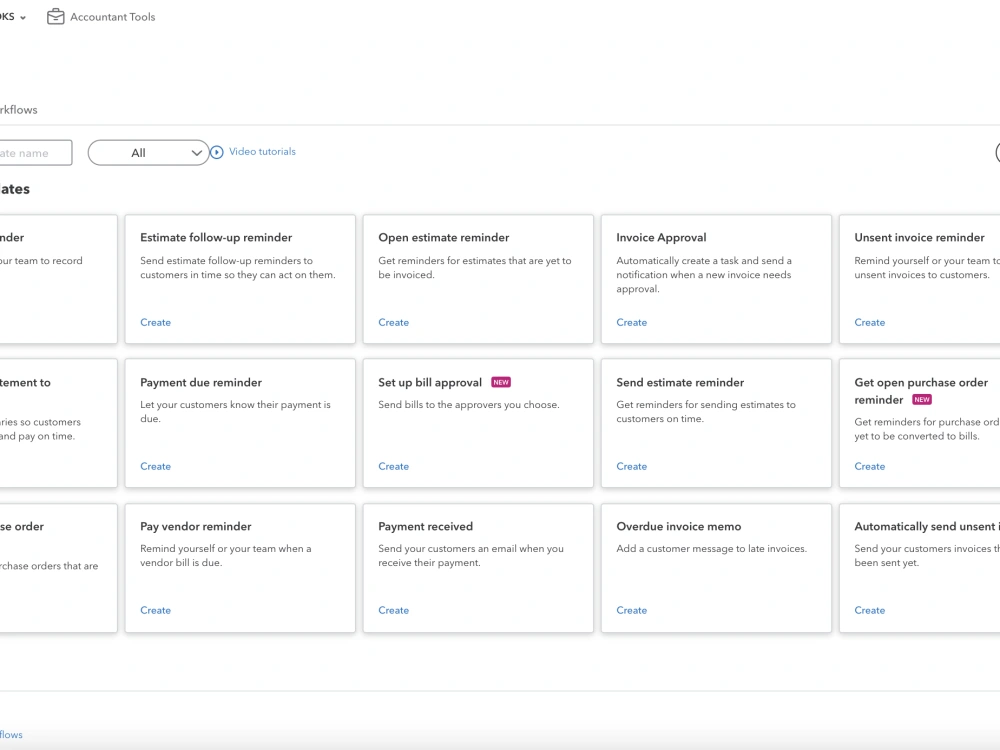Open the Video tutorials link
1000x750 pixels.
[x=262, y=151]
